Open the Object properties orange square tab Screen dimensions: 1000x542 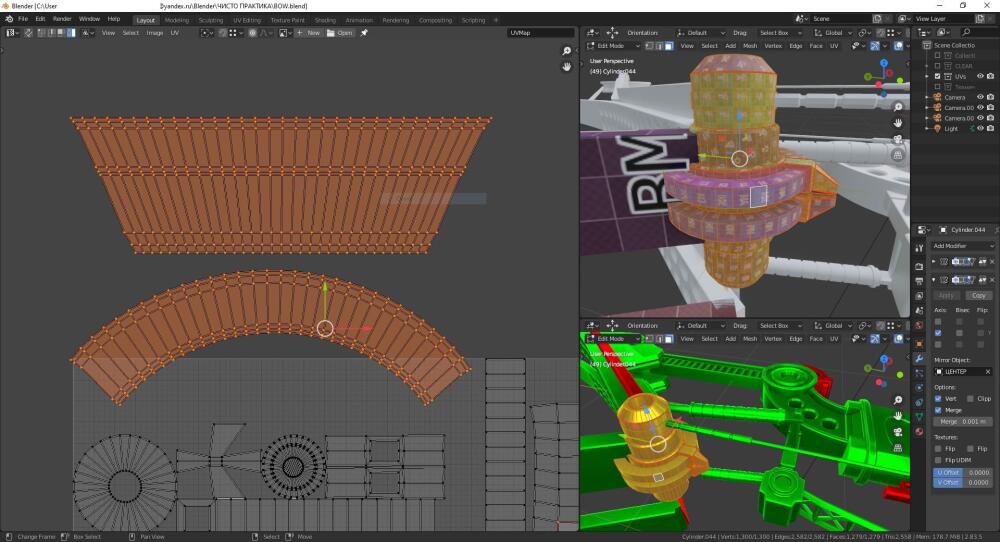pos(919,344)
